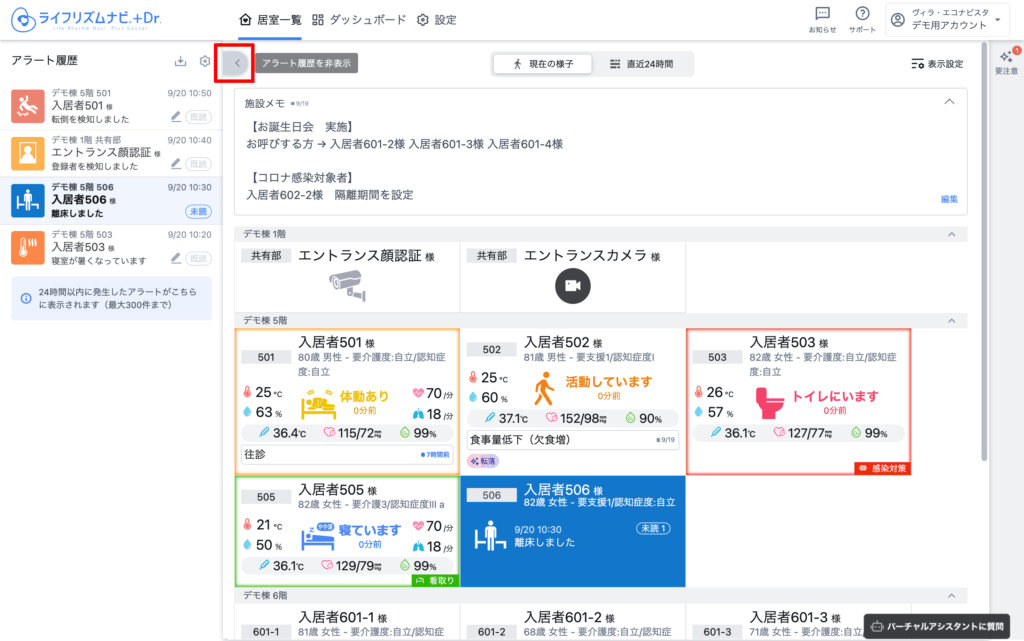Toggle 未読 badge on 入居者506 alert
The image size is (1024, 641).
[x=198, y=211]
